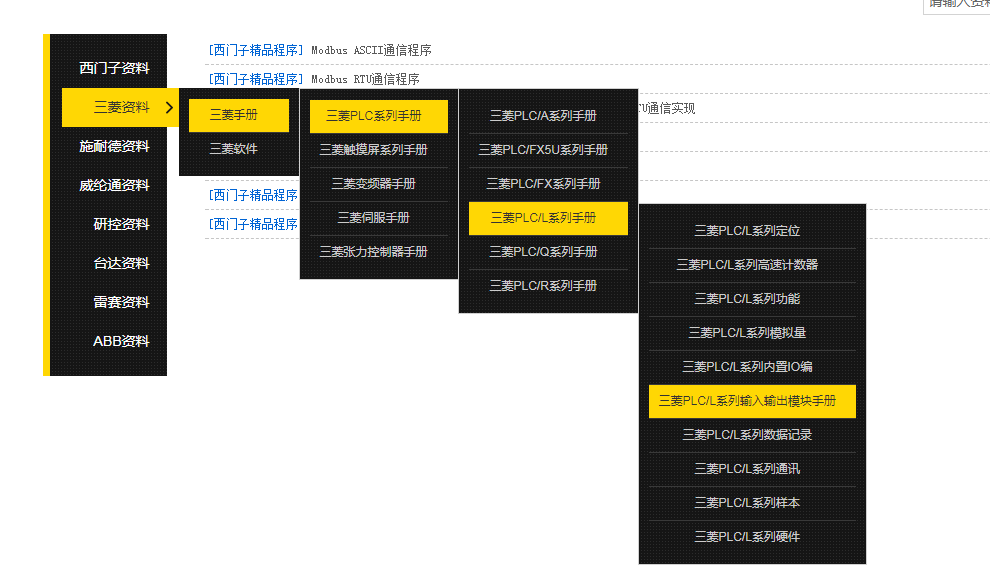This screenshot has height=570, width=990.
Task: Select 施耐德资料 in the left sidebar
Action: click(x=114, y=146)
